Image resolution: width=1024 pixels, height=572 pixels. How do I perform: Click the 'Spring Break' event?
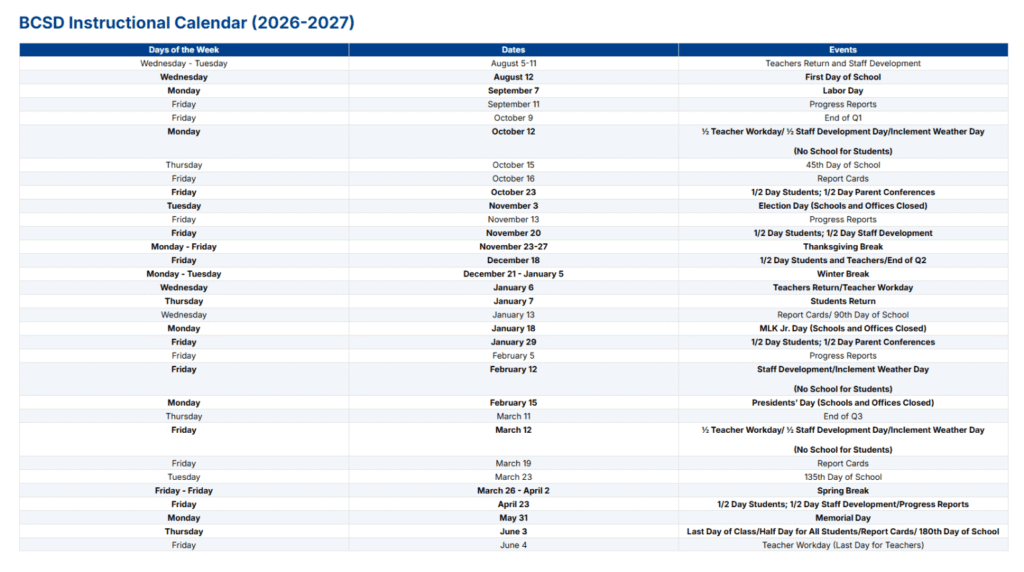pos(843,491)
